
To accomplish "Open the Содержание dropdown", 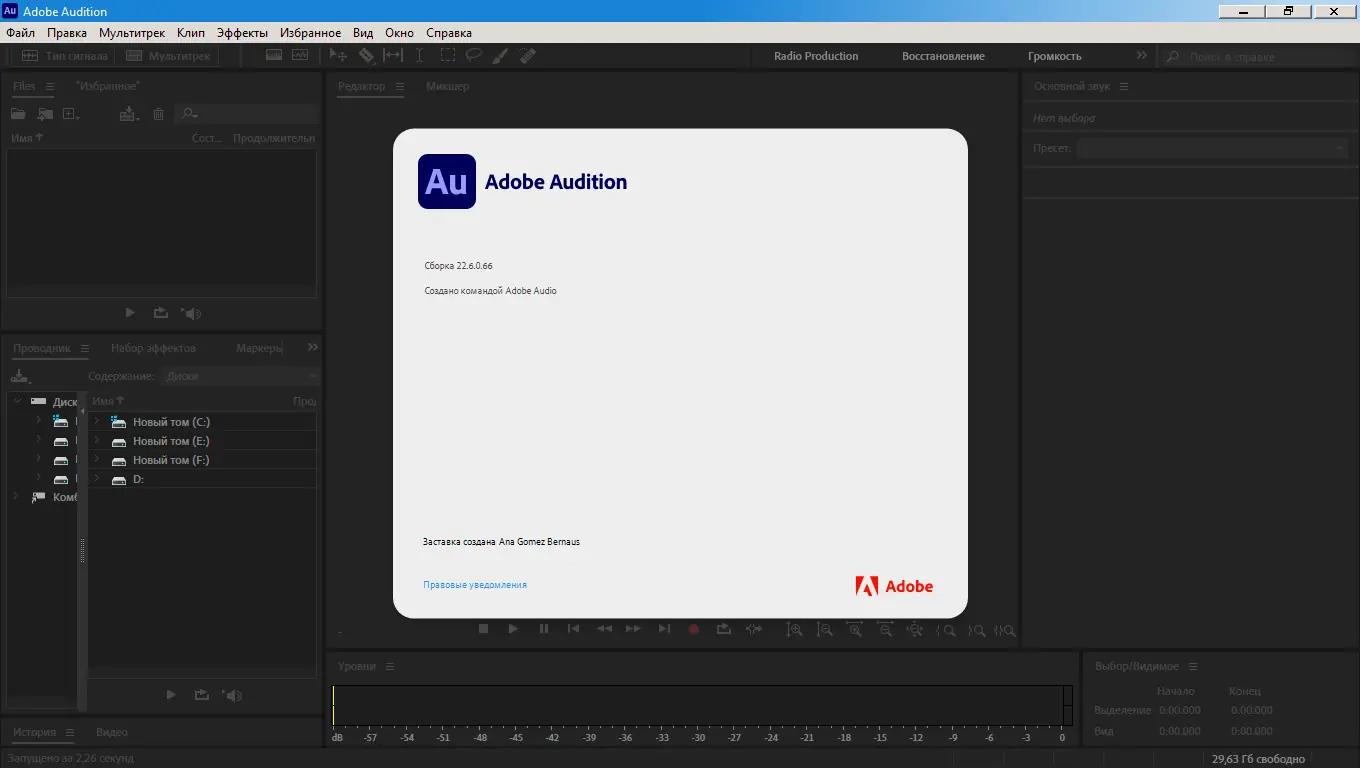I will 242,376.
